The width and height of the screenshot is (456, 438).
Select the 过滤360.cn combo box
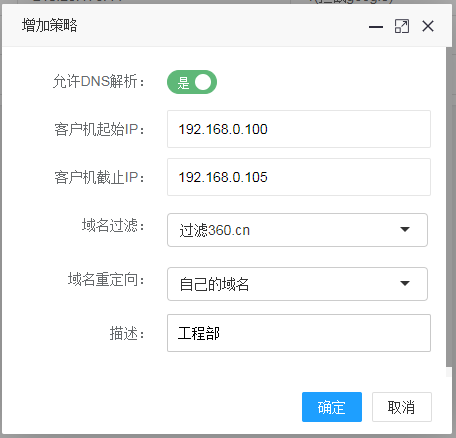coord(297,230)
